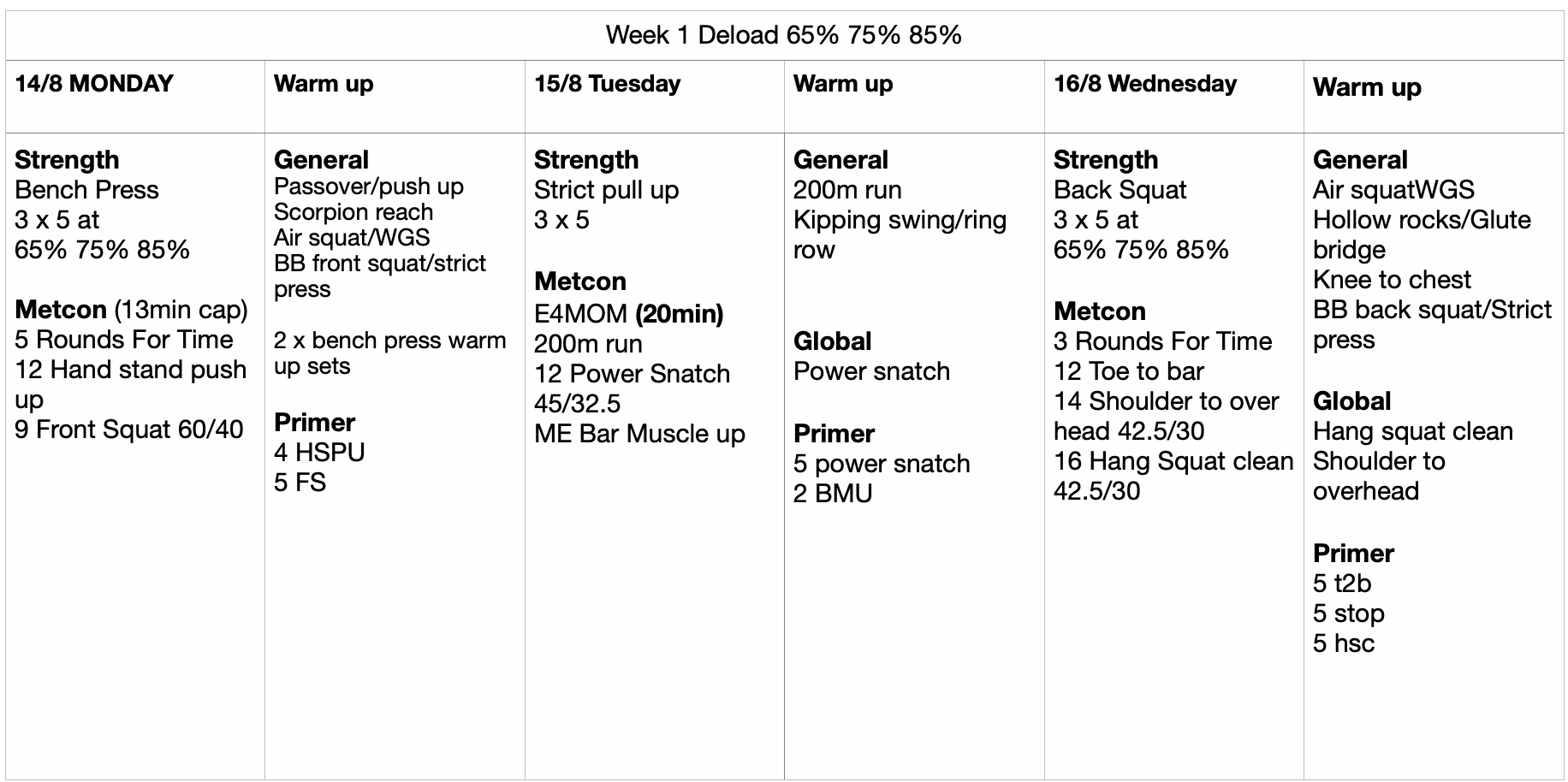Click the Warm up header beside Wednesday

(x=1367, y=87)
